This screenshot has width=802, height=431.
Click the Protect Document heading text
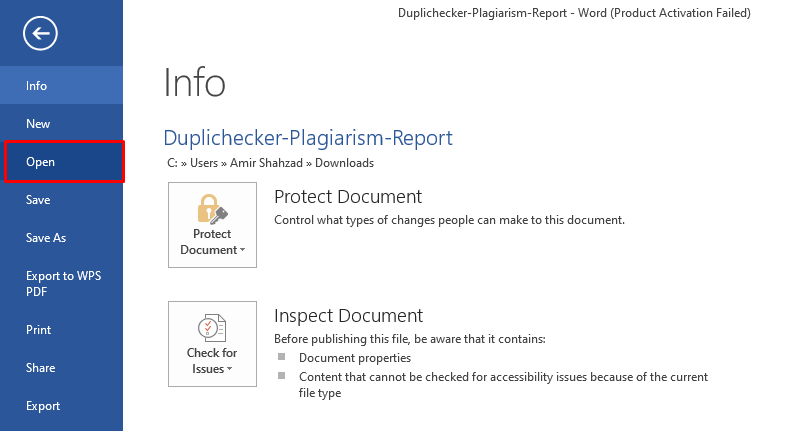pos(348,197)
